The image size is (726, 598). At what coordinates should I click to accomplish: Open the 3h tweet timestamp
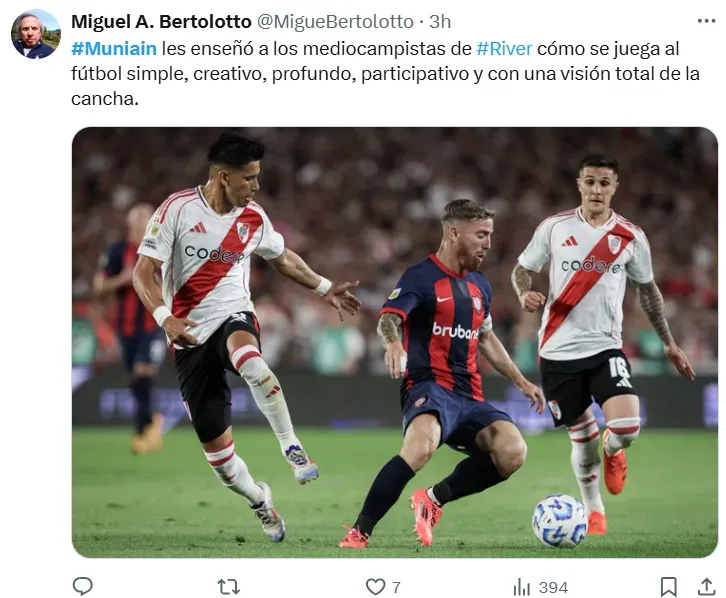(440, 21)
